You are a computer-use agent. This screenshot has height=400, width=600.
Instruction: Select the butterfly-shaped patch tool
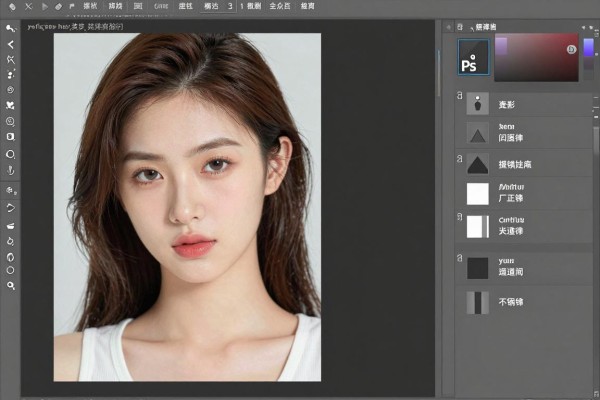click(11, 105)
